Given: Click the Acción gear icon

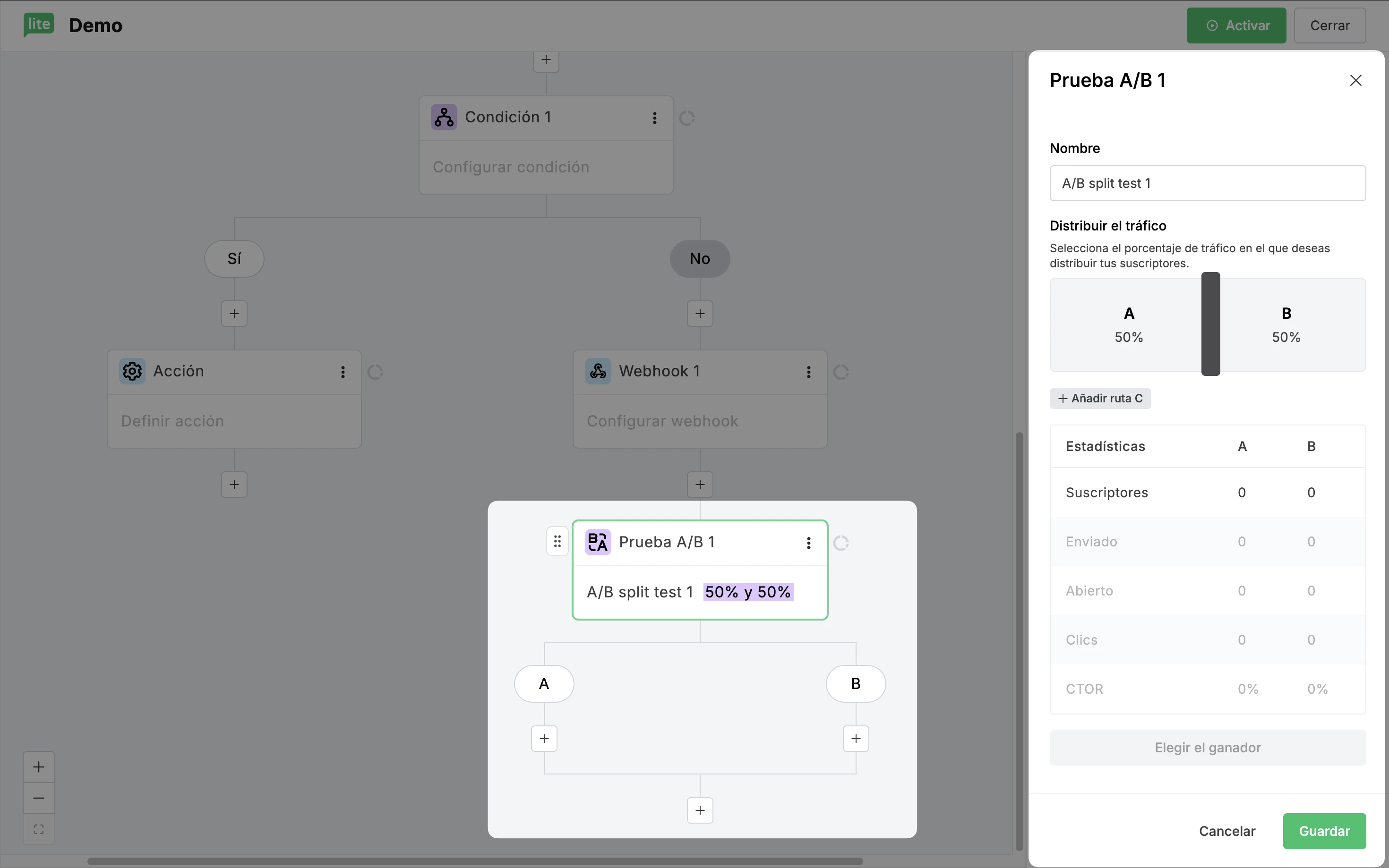Looking at the screenshot, I should [x=132, y=371].
